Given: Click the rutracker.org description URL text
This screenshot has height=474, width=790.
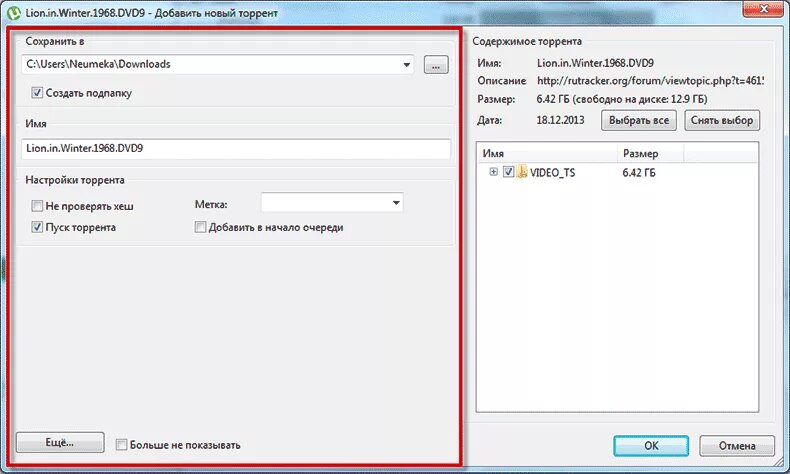Looking at the screenshot, I should (x=650, y=81).
